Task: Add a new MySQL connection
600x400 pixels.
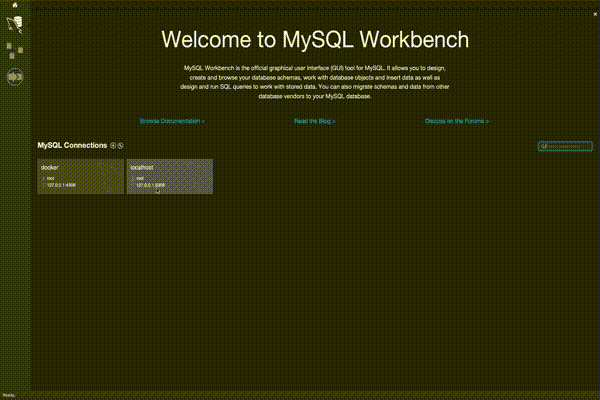Action: [113, 145]
